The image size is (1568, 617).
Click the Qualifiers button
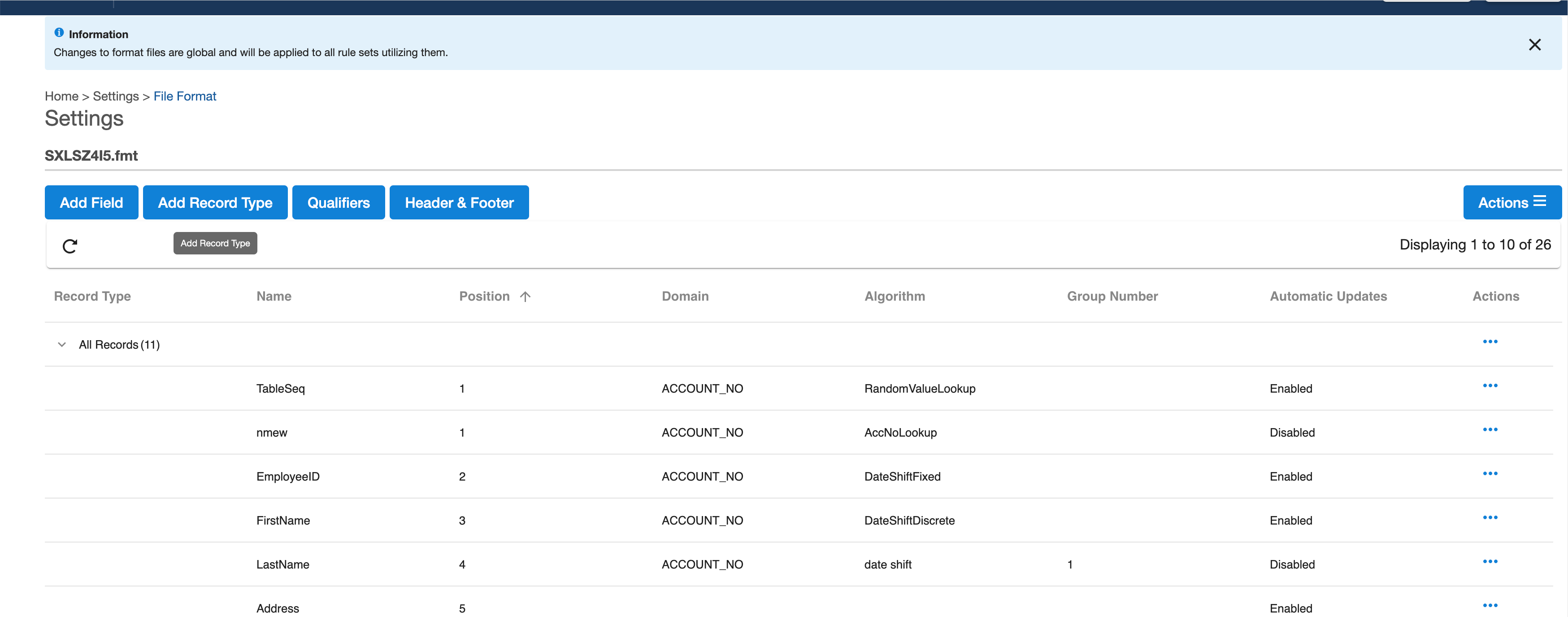point(339,202)
